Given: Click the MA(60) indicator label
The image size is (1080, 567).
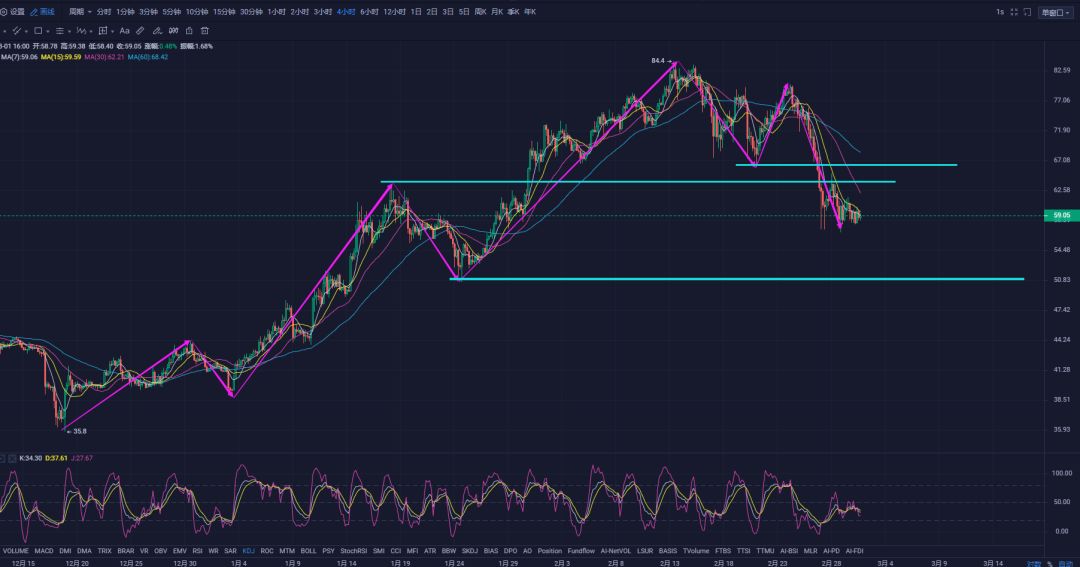Looking at the screenshot, I should coord(147,57).
